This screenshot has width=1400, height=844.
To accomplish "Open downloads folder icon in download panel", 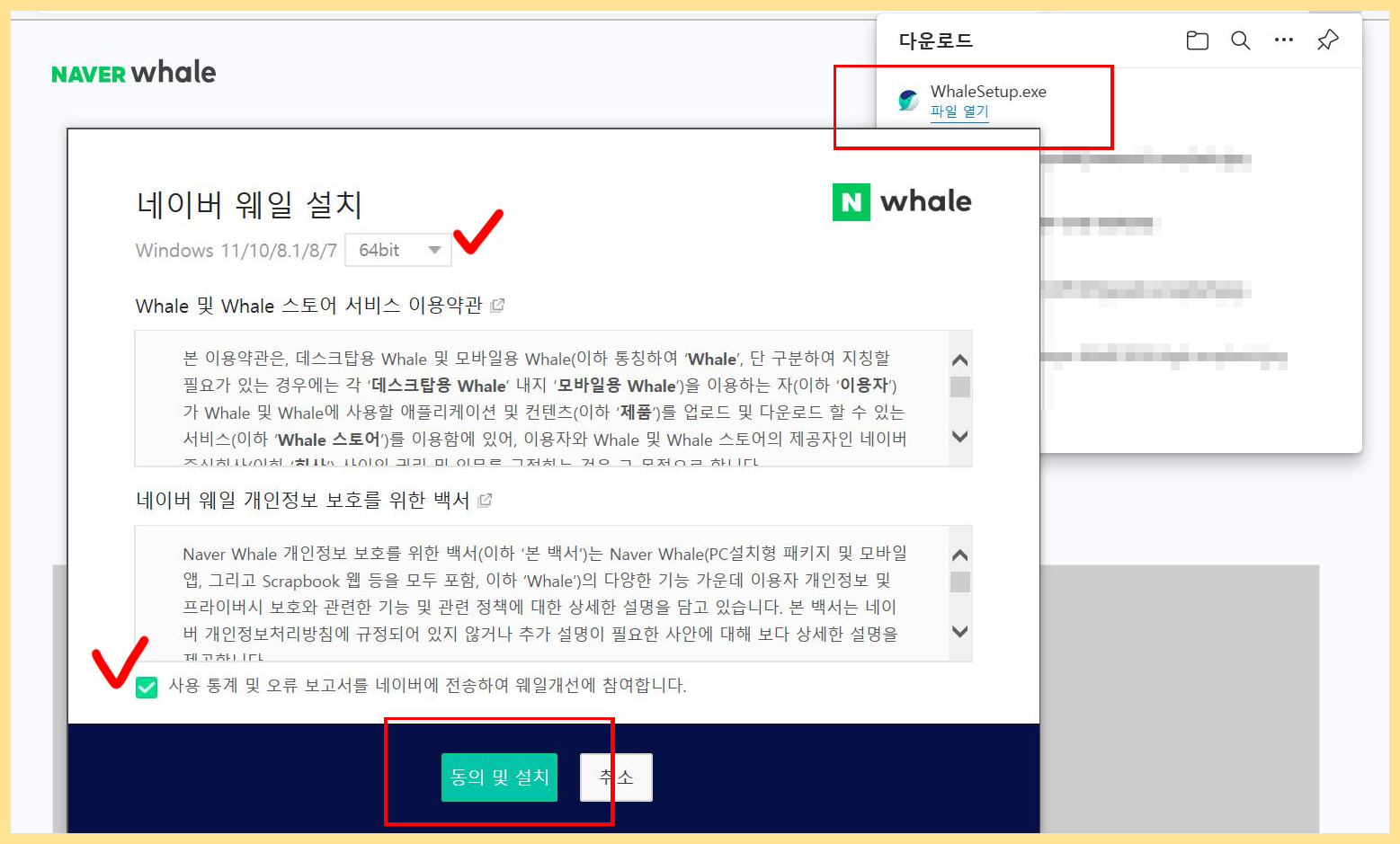I will tap(1197, 40).
